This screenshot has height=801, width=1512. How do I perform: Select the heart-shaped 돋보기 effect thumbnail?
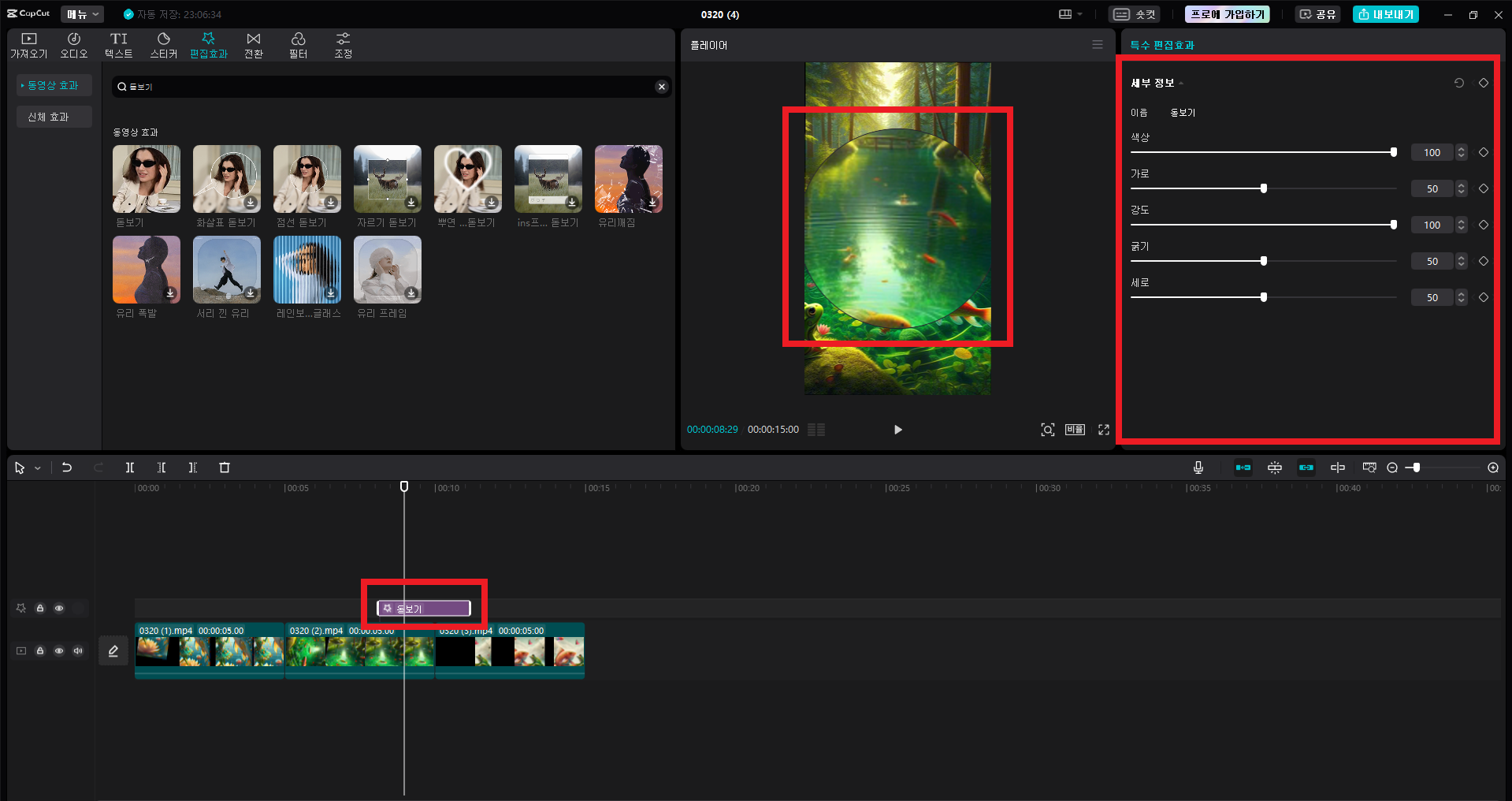[x=468, y=179]
